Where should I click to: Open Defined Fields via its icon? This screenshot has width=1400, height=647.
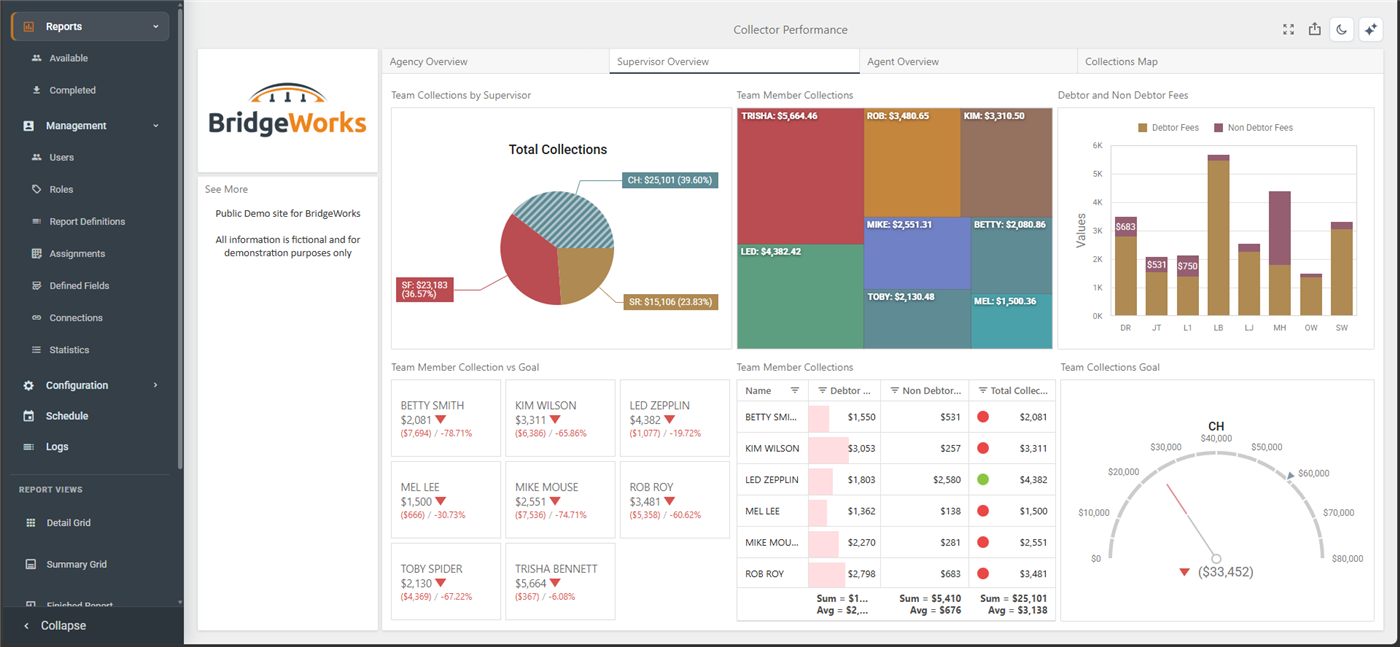click(x=37, y=286)
